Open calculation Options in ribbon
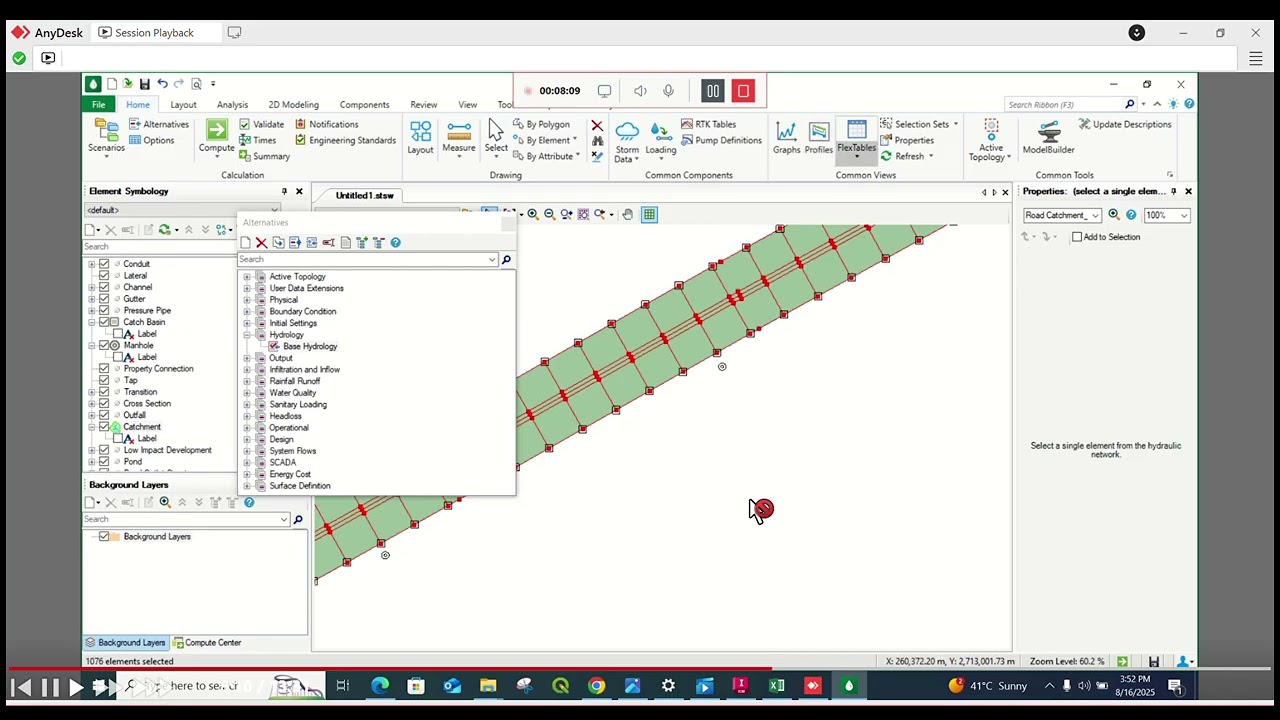This screenshot has width=1280, height=720. click(151, 140)
